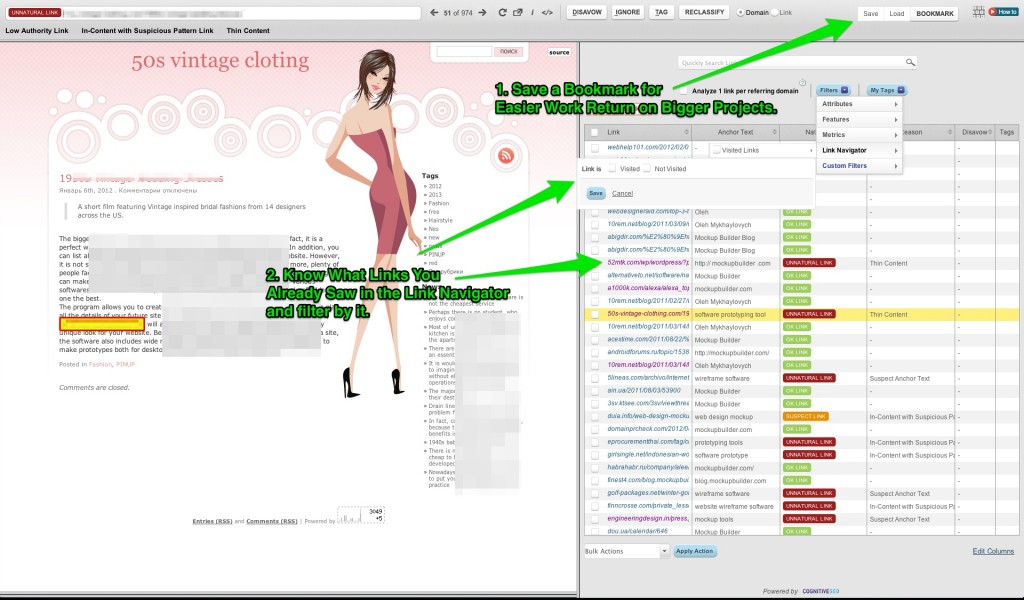The height and width of the screenshot is (600, 1024).
Task: Click the Fashion tag in sidebar
Action: 438,203
